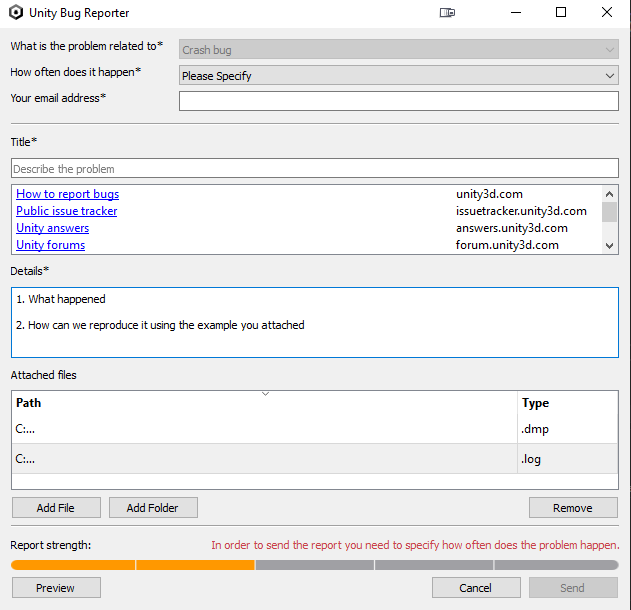Open the 'Unity answers' link

pyautogui.click(x=52, y=228)
